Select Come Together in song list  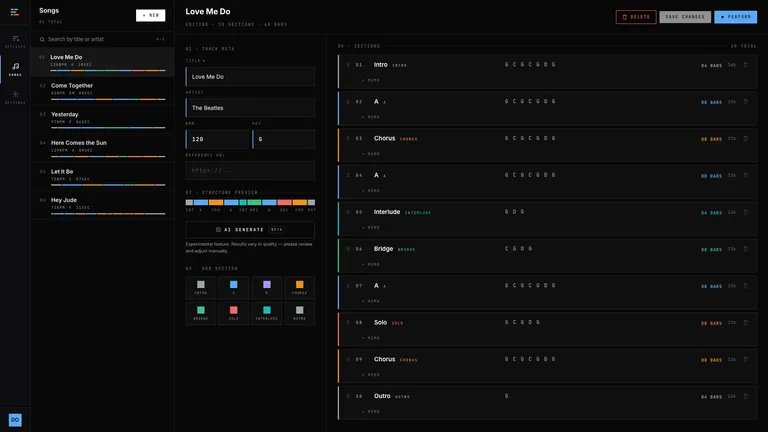[102, 91]
